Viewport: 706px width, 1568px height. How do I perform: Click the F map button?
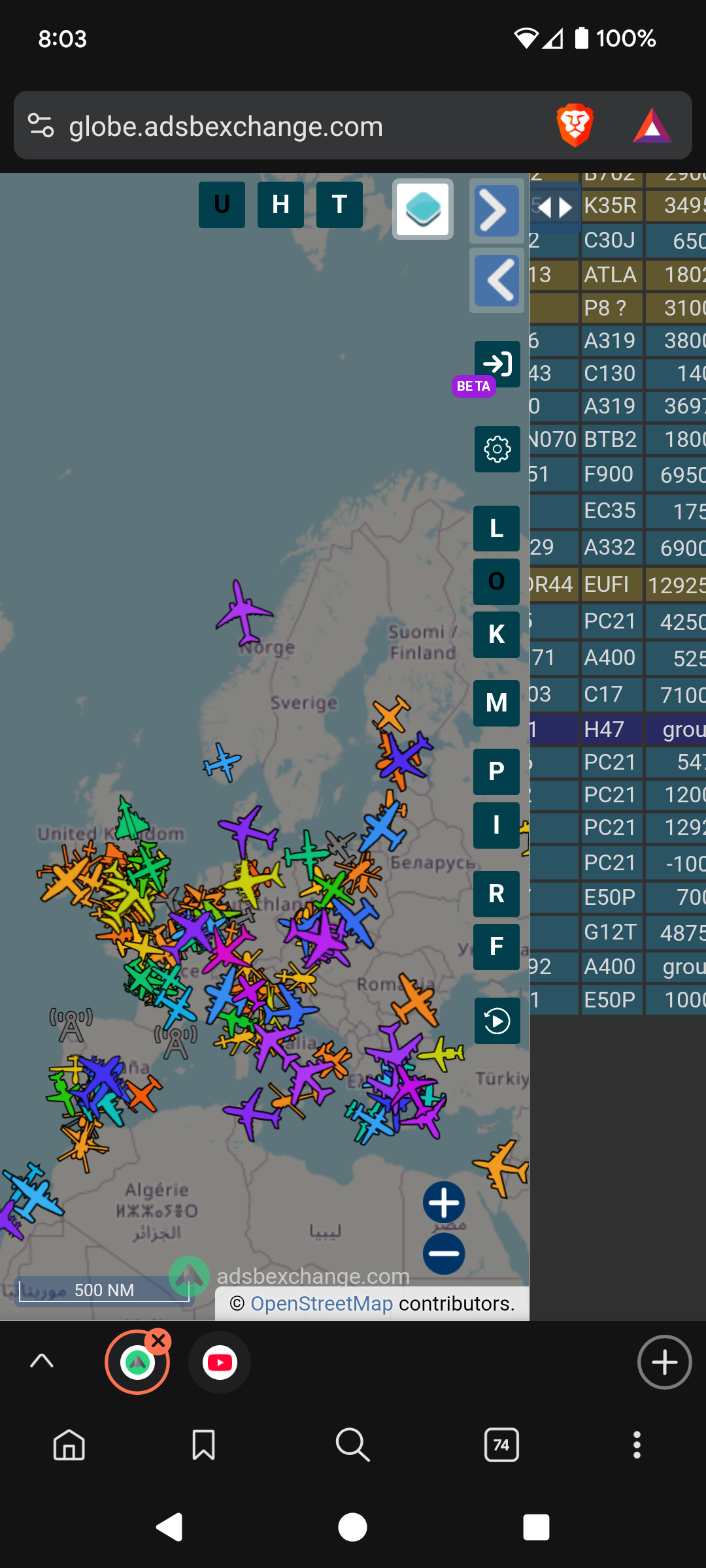(497, 947)
